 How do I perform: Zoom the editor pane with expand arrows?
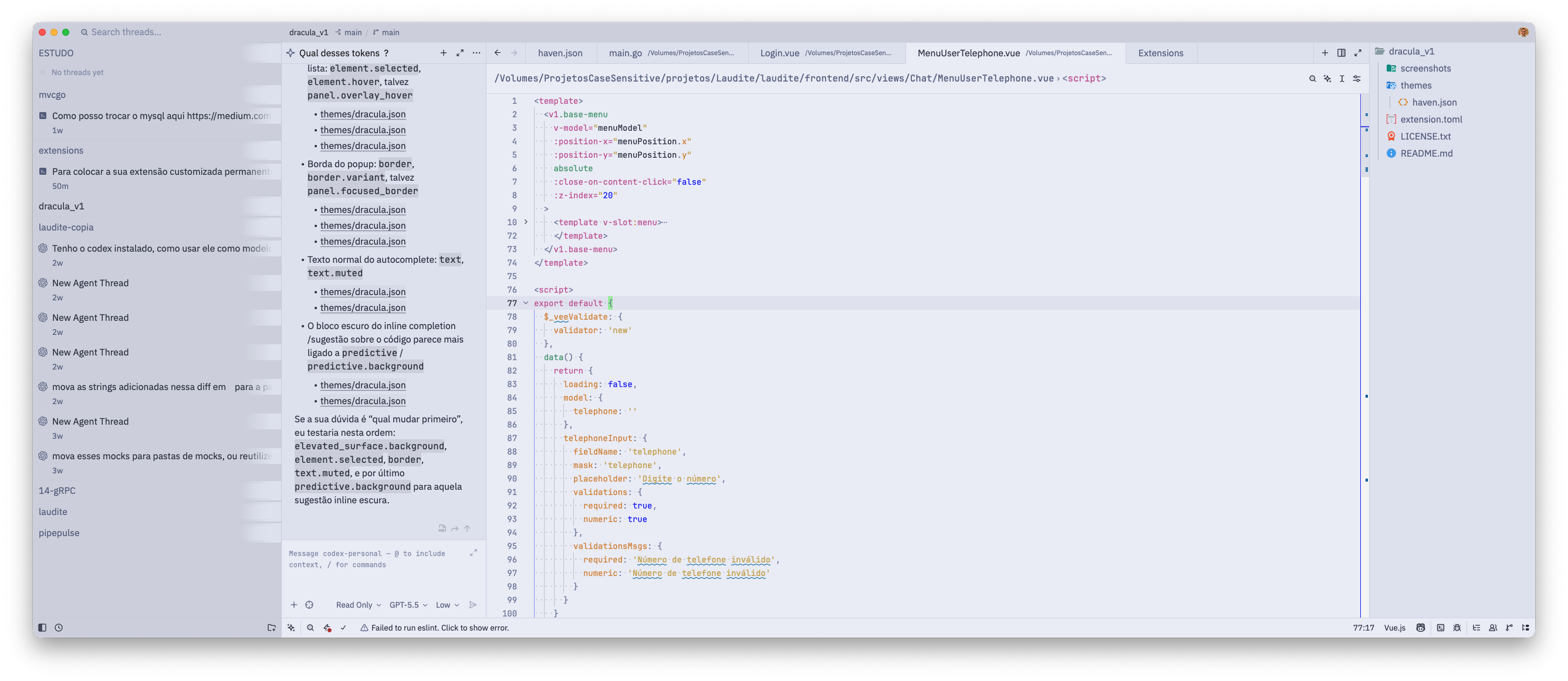1357,53
